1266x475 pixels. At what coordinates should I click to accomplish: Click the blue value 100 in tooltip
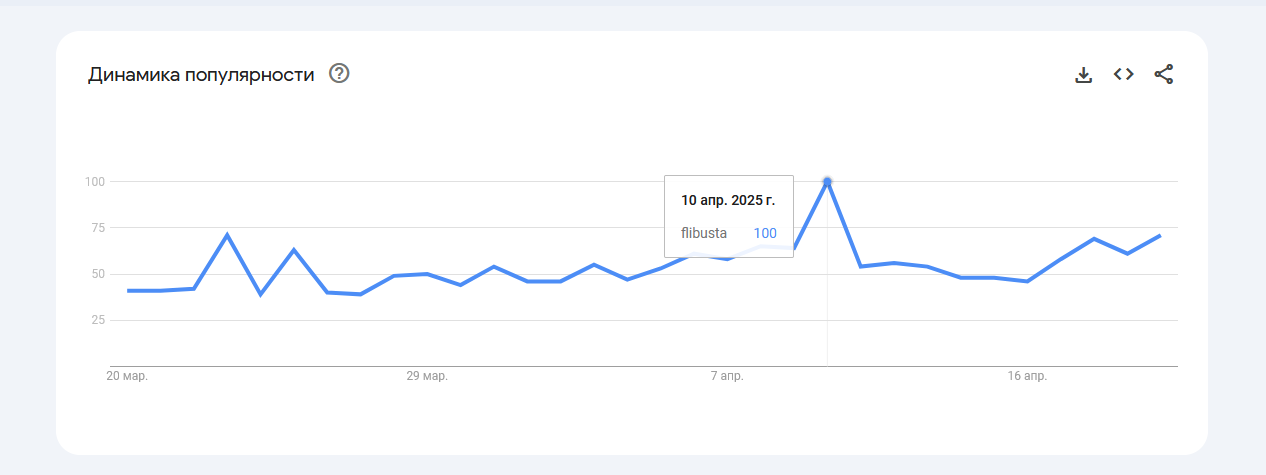pos(764,233)
